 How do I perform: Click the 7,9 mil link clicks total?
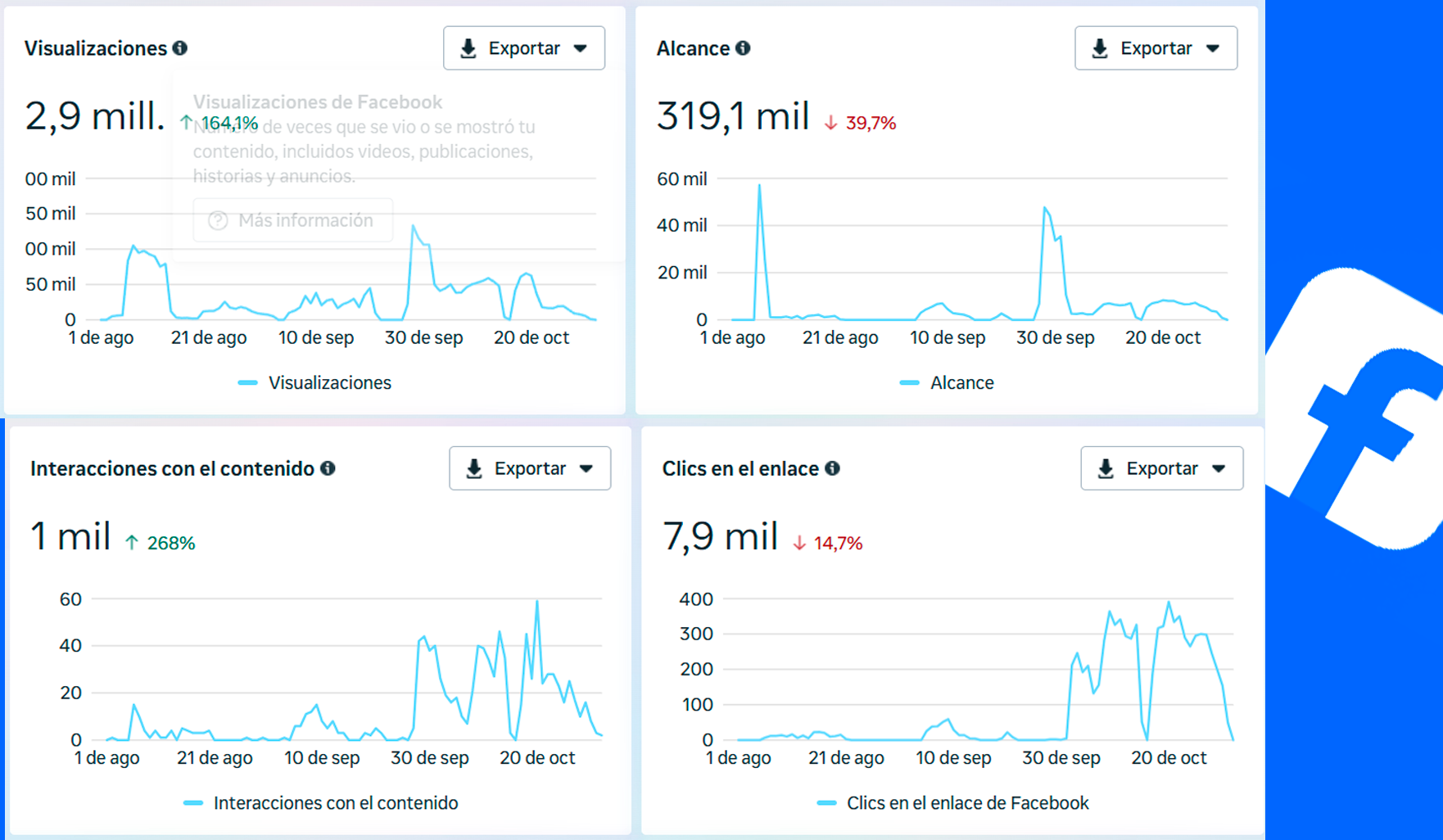[x=720, y=537]
